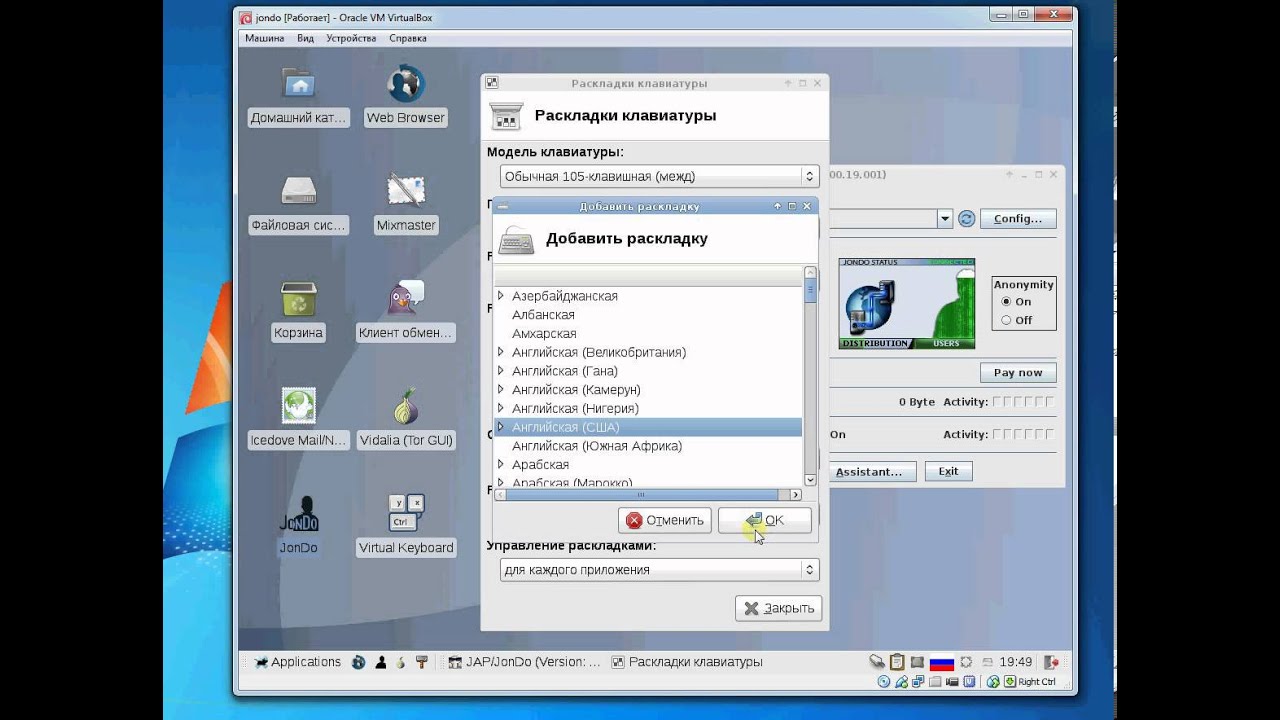Click the clipboard manager icon in the panel tray
This screenshot has height=720, width=1280.
(x=897, y=662)
